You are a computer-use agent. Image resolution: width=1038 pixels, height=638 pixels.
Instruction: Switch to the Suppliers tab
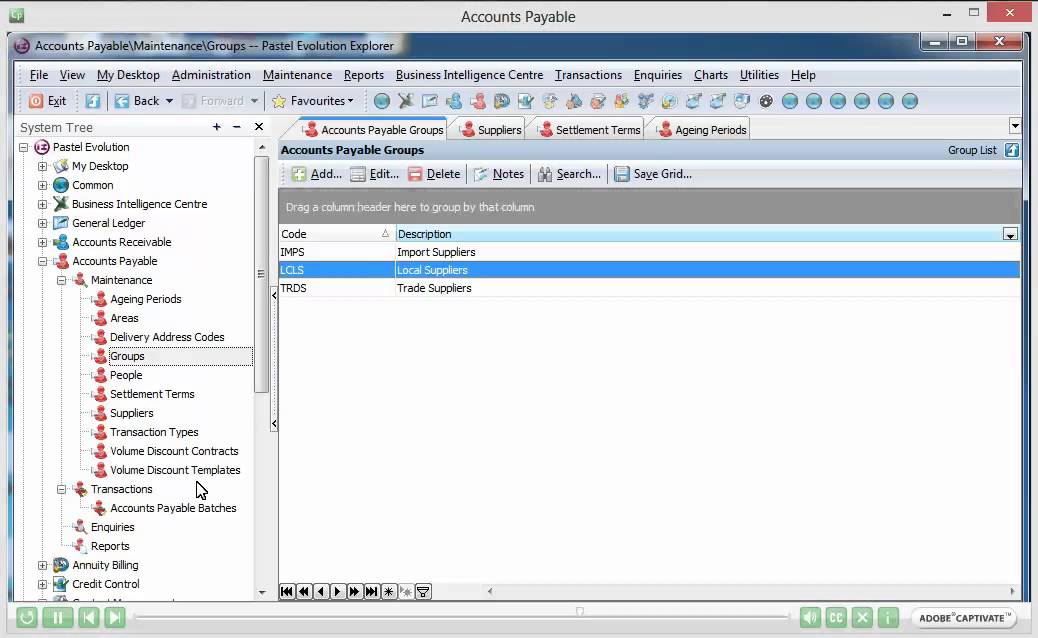pyautogui.click(x=491, y=130)
